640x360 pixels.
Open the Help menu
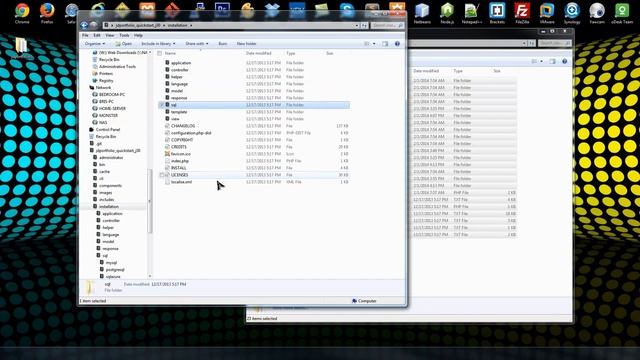pos(138,36)
